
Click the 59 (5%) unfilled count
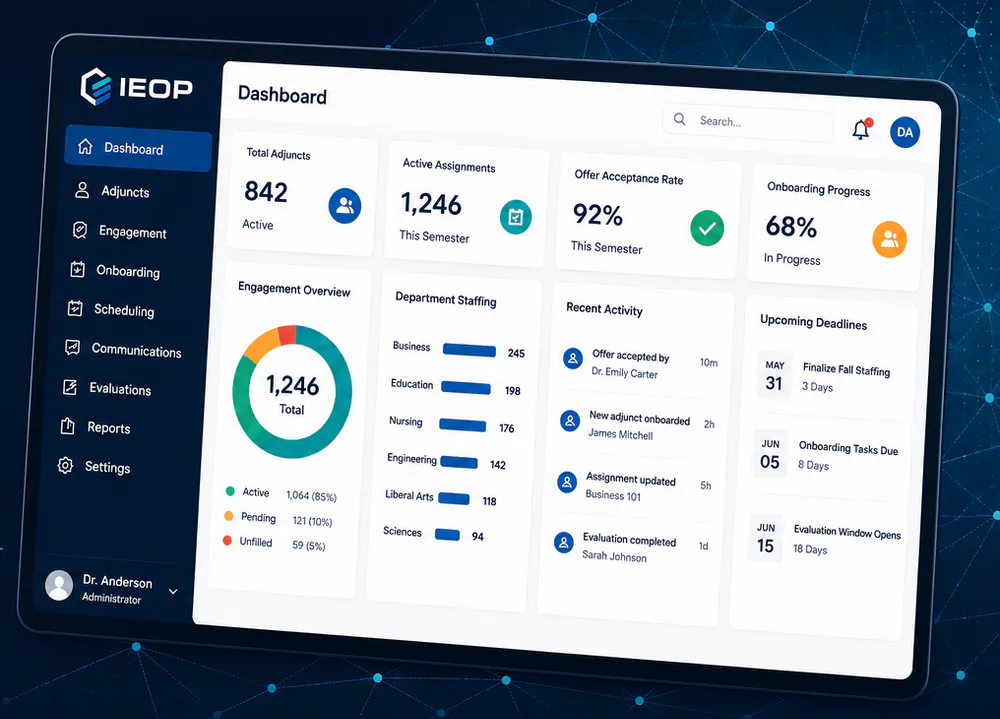coord(309,545)
